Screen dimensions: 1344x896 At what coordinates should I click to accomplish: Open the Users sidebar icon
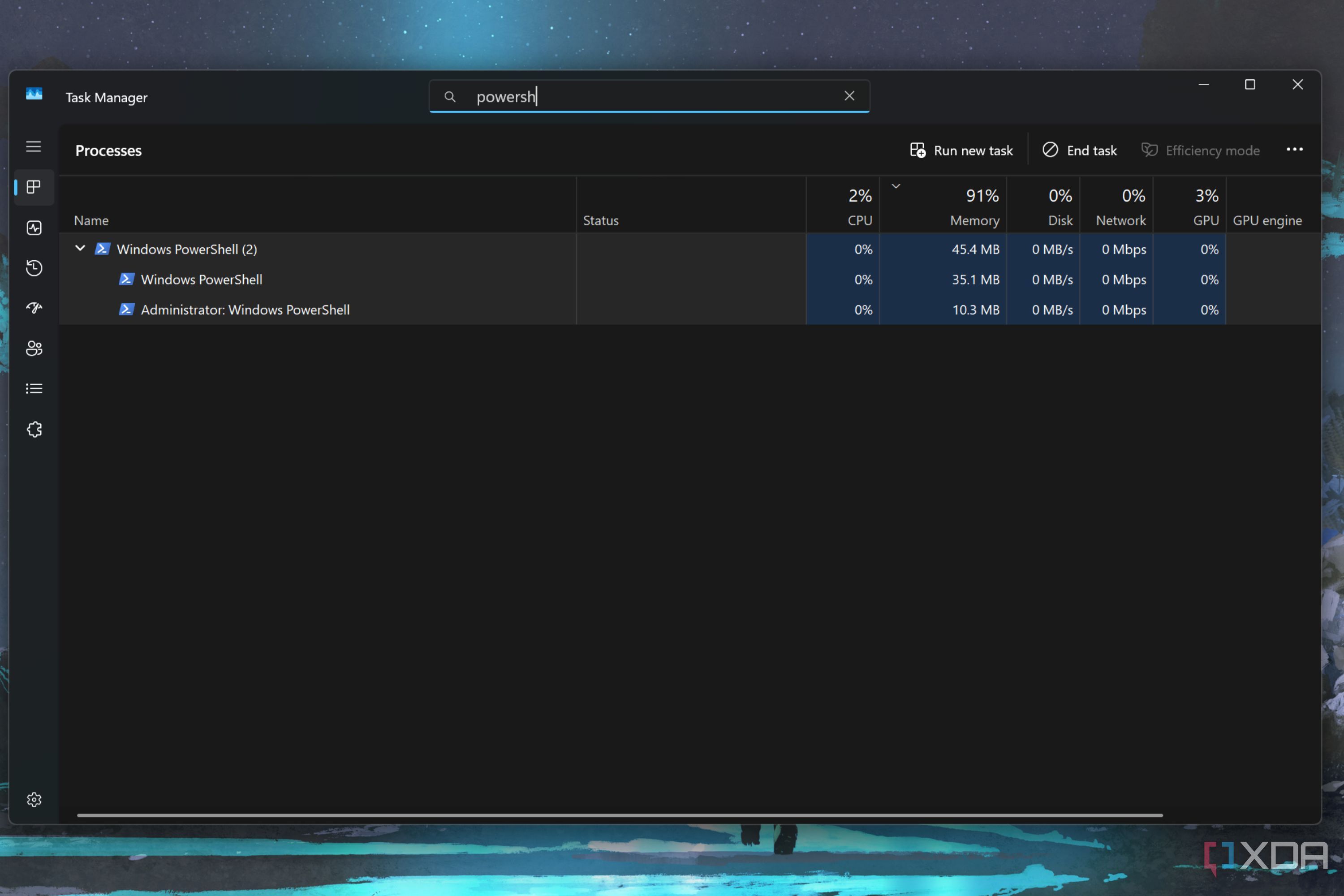tap(34, 349)
